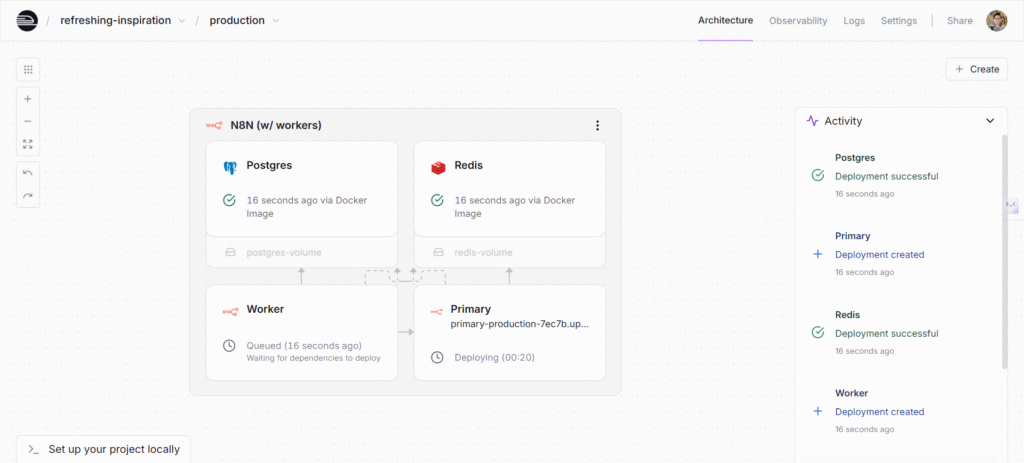The width and height of the screenshot is (1024, 463).
Task: Redo the canvas change
Action: tap(27, 195)
